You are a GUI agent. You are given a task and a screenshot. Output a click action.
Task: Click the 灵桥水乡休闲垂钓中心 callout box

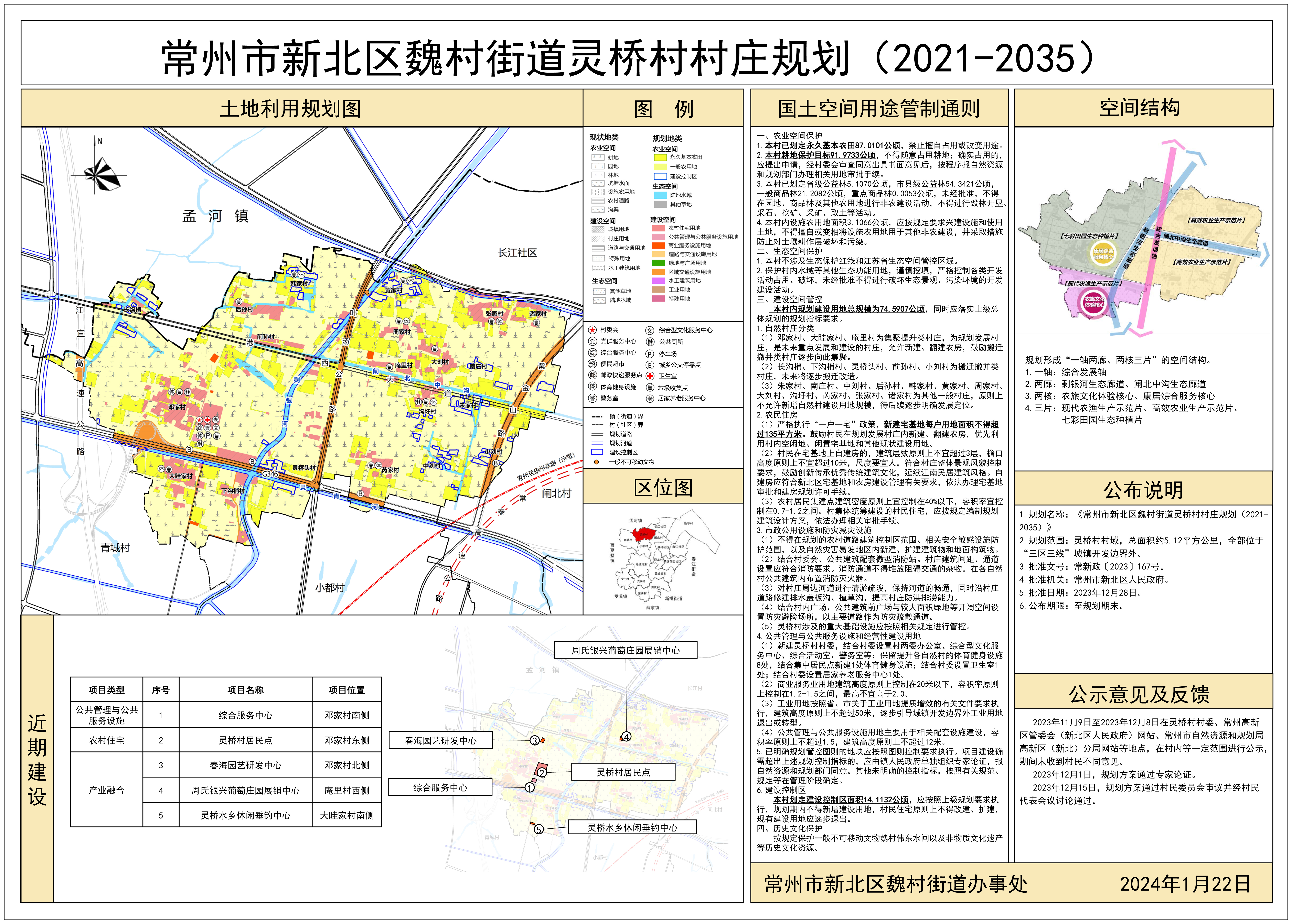(x=632, y=827)
